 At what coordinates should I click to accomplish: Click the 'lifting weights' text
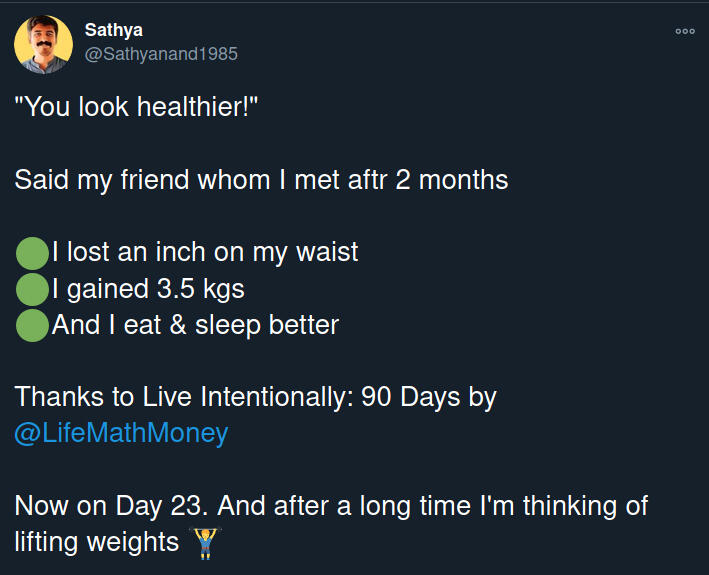point(96,542)
